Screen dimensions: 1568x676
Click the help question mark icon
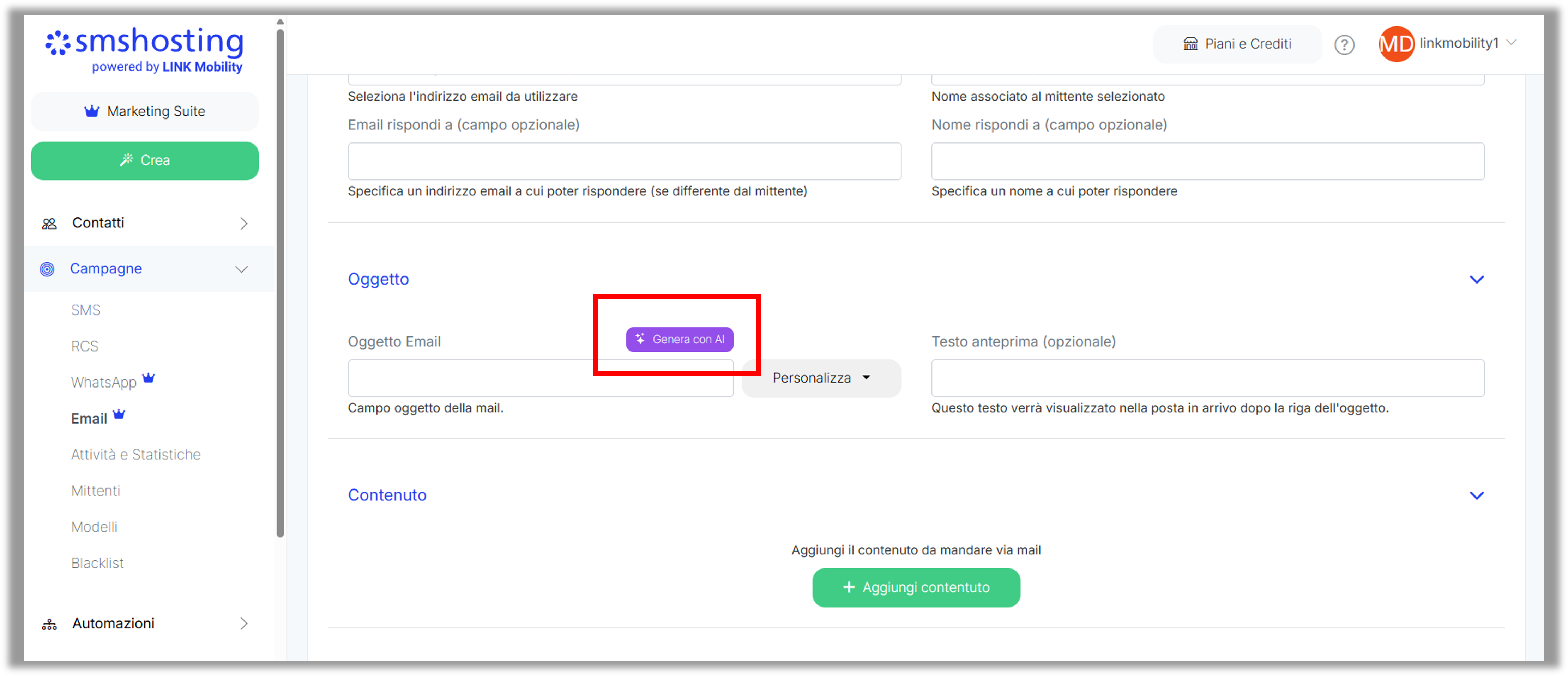click(x=1344, y=44)
